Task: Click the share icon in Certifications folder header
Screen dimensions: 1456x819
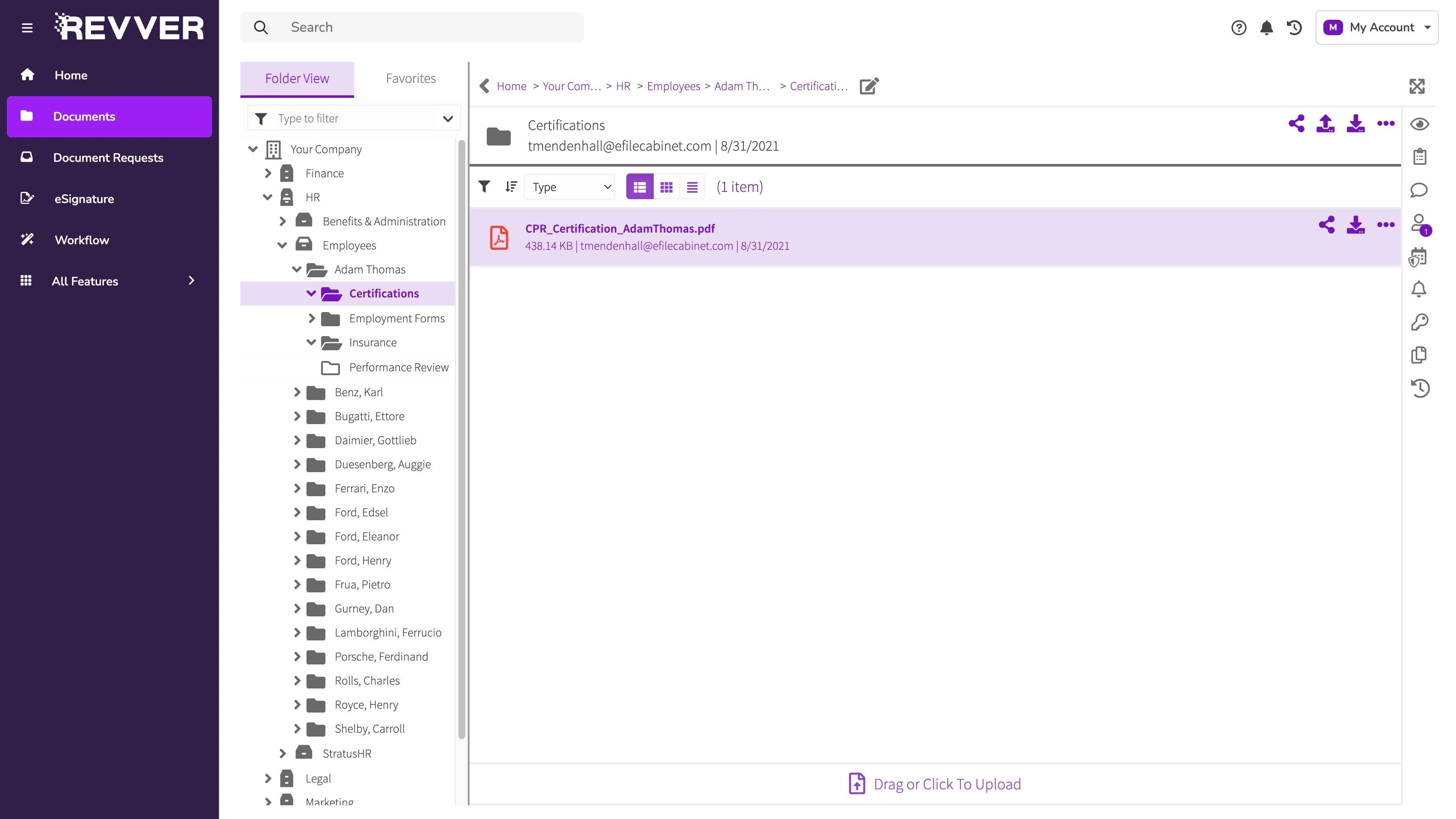Action: coord(1296,123)
